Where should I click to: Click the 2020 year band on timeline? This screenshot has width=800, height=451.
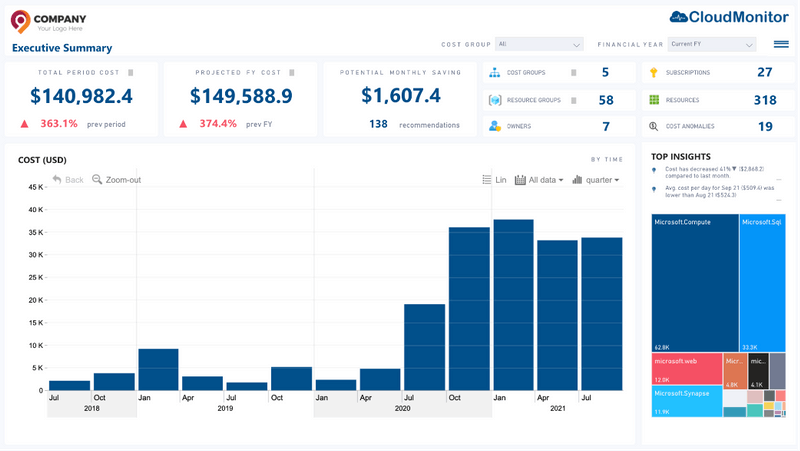[x=403, y=409]
